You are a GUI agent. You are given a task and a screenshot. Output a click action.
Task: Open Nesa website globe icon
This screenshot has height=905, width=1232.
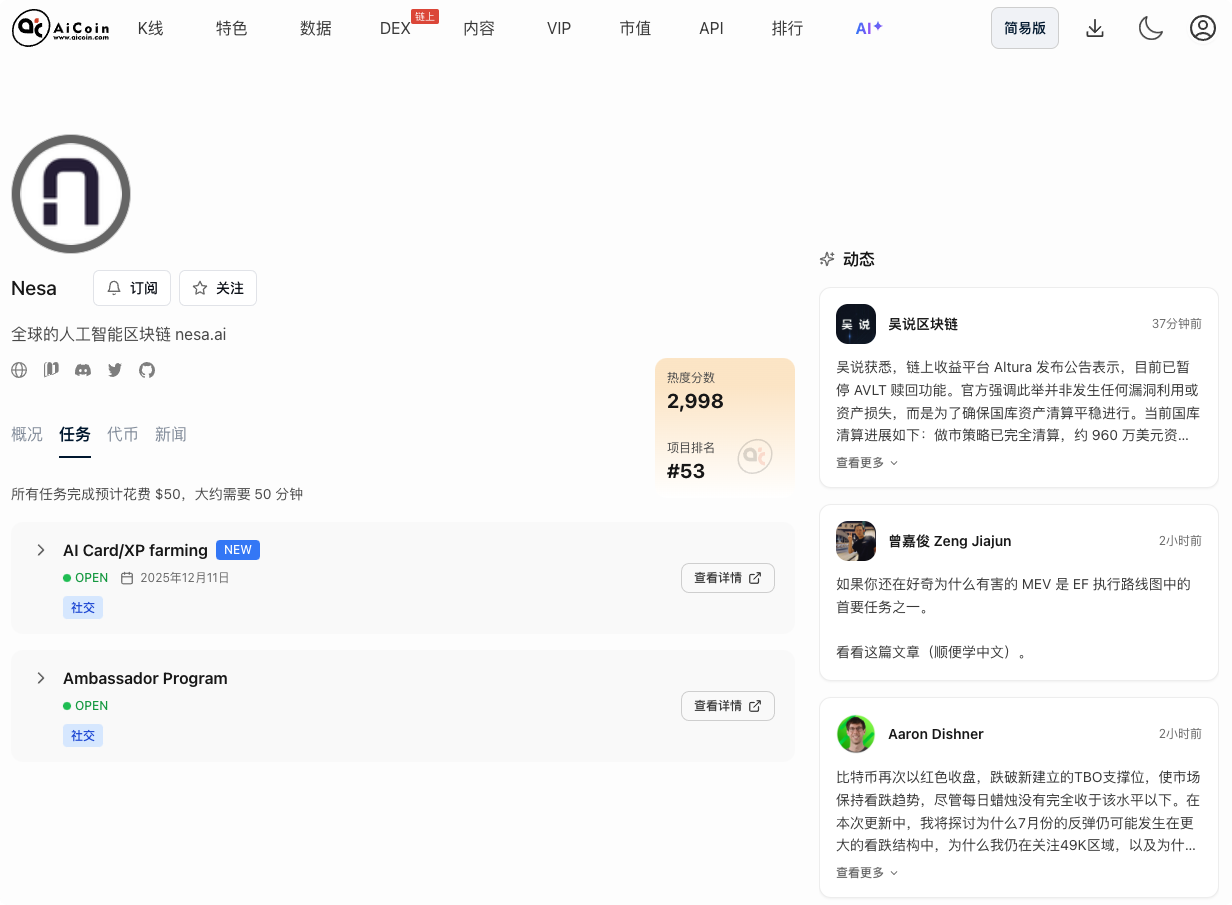[19, 370]
